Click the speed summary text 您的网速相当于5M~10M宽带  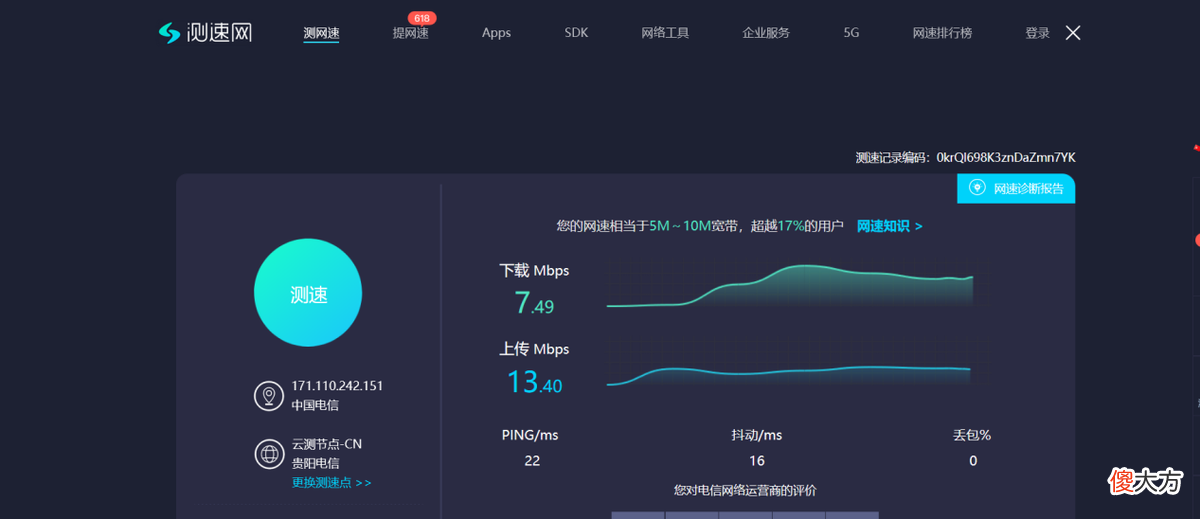tap(649, 226)
